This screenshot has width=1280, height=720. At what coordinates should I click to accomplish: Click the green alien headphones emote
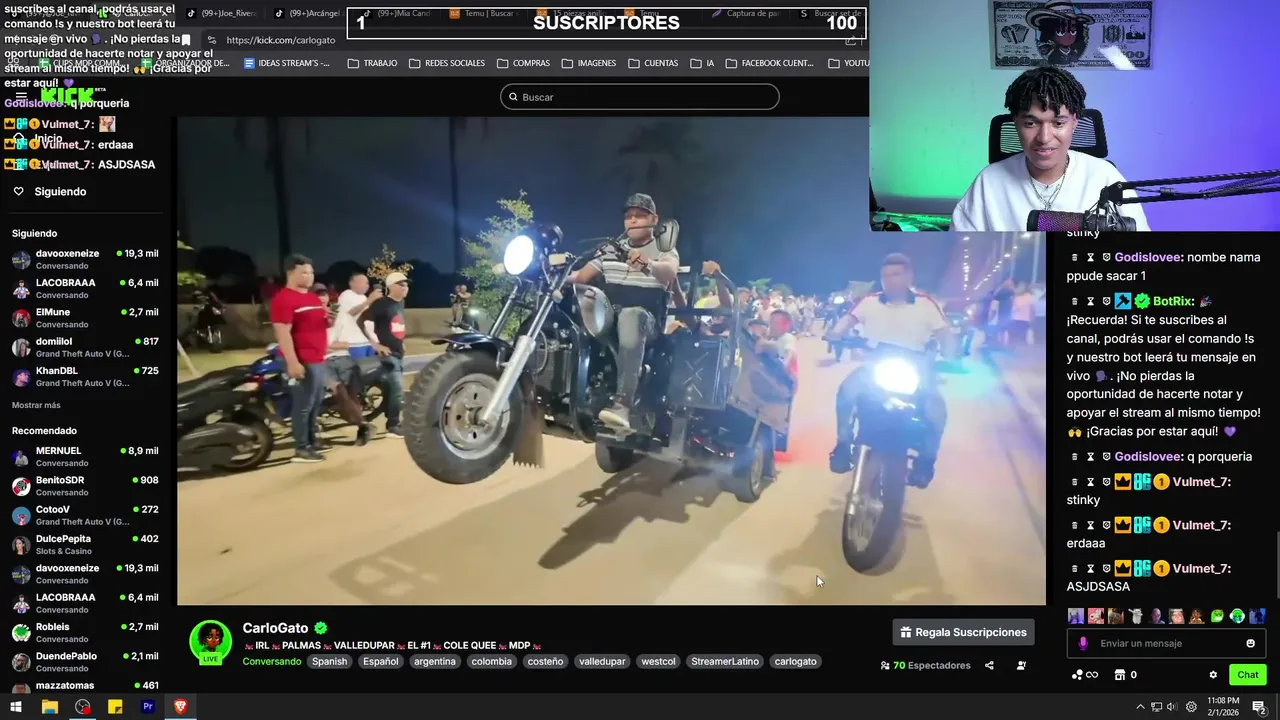[x=1237, y=616]
